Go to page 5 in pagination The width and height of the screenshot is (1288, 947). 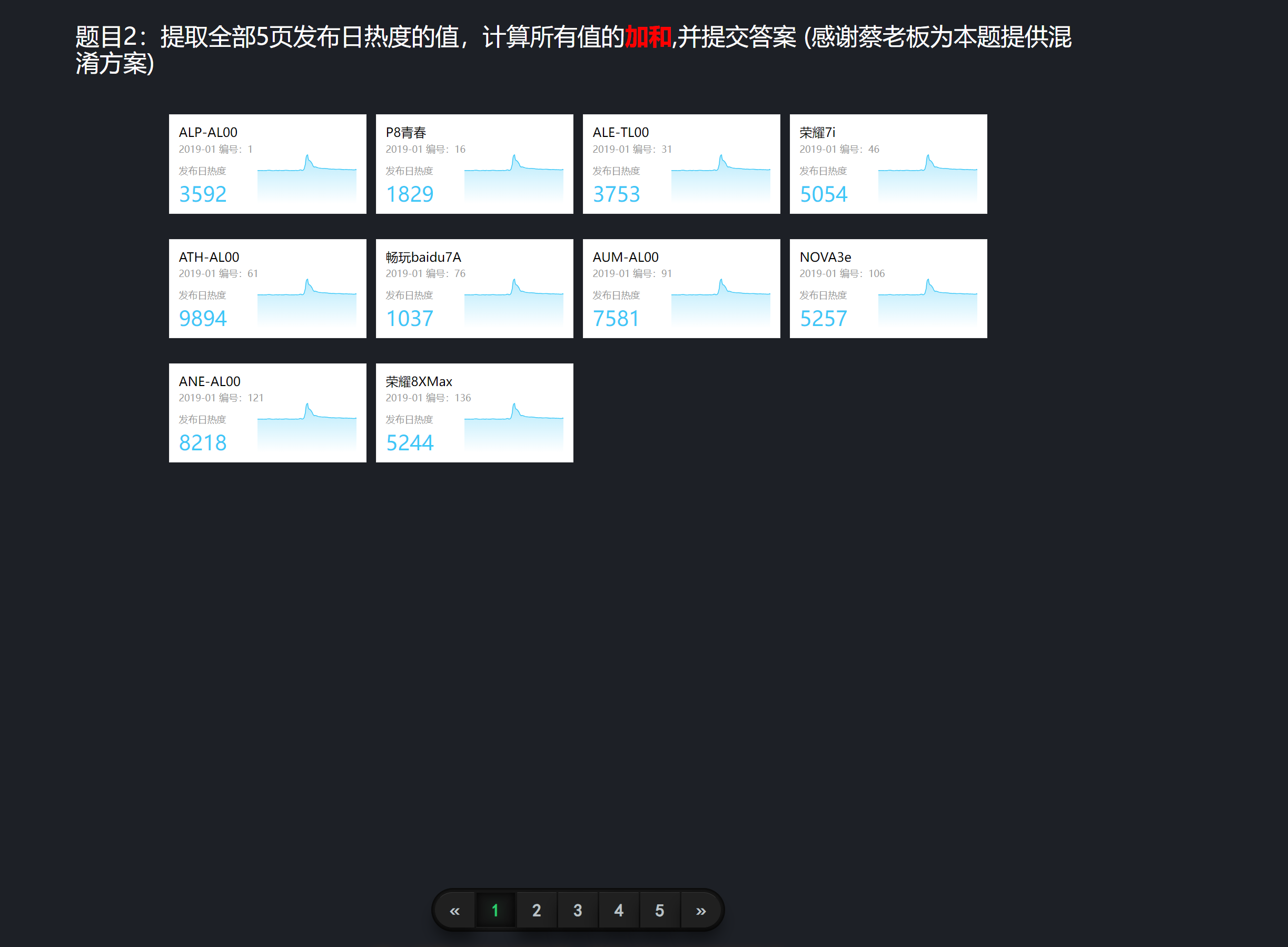[x=659, y=910]
